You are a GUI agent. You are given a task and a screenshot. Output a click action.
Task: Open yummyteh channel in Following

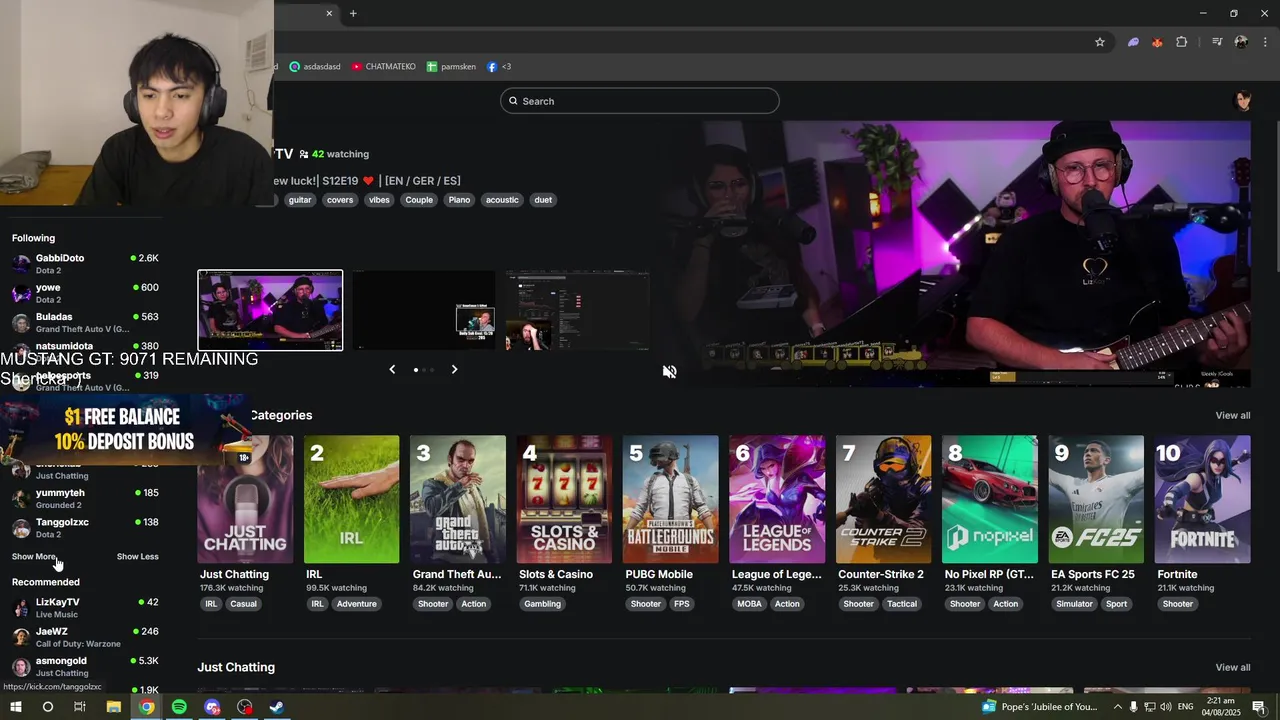(x=85, y=498)
